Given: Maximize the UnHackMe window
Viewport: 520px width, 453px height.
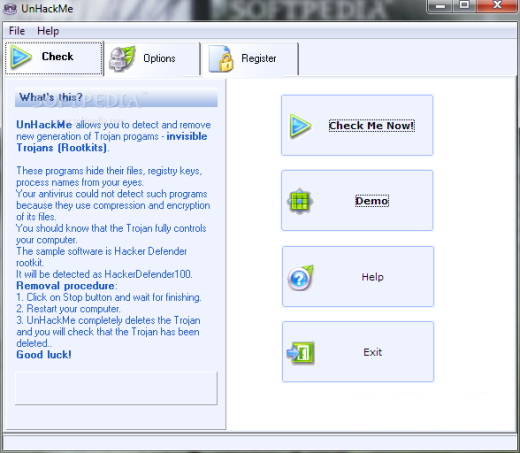Looking at the screenshot, I should click(x=464, y=6).
